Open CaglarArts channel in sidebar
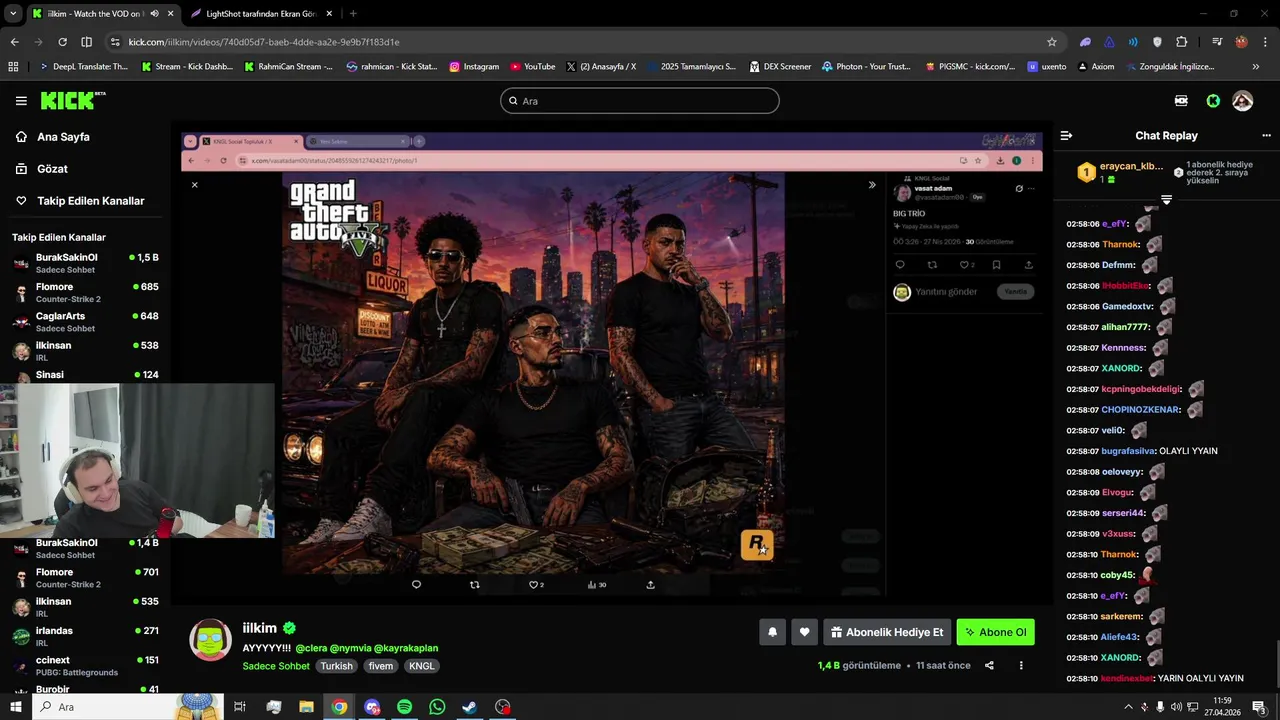This screenshot has height=720, width=1280. point(85,322)
